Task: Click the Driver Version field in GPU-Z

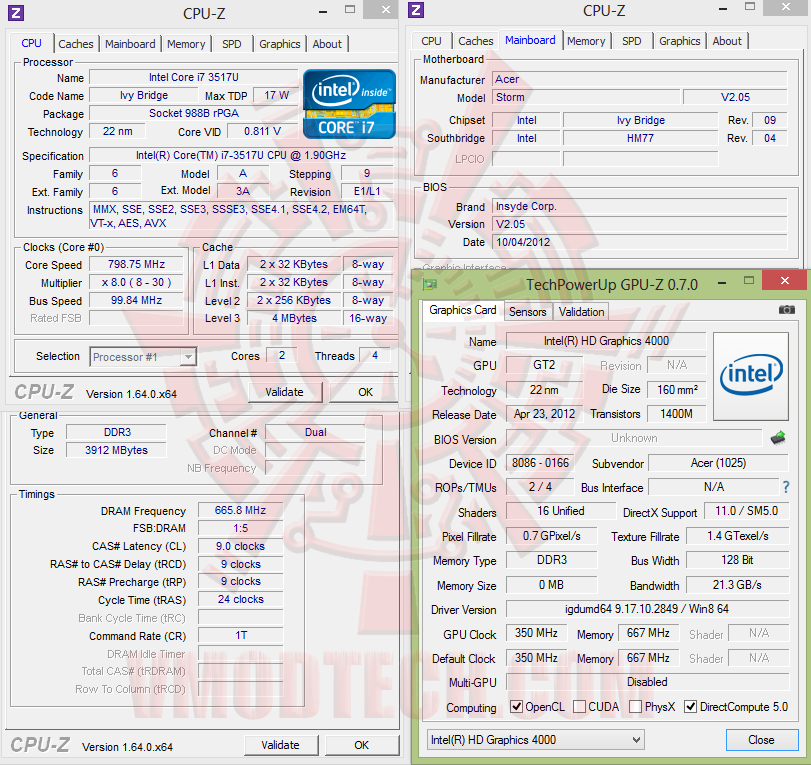Action: [648, 609]
